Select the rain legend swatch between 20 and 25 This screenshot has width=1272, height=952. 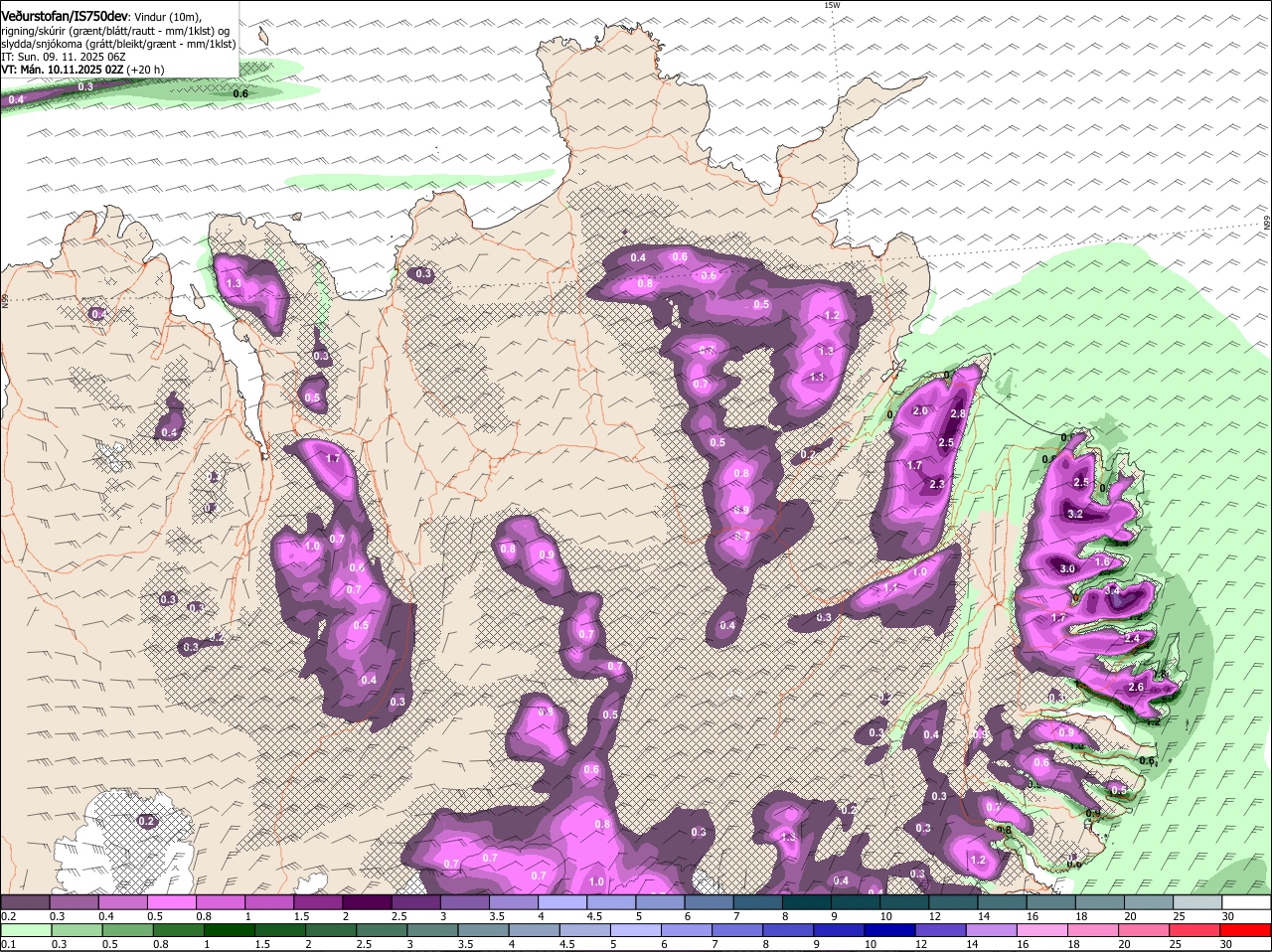[x=1146, y=930]
